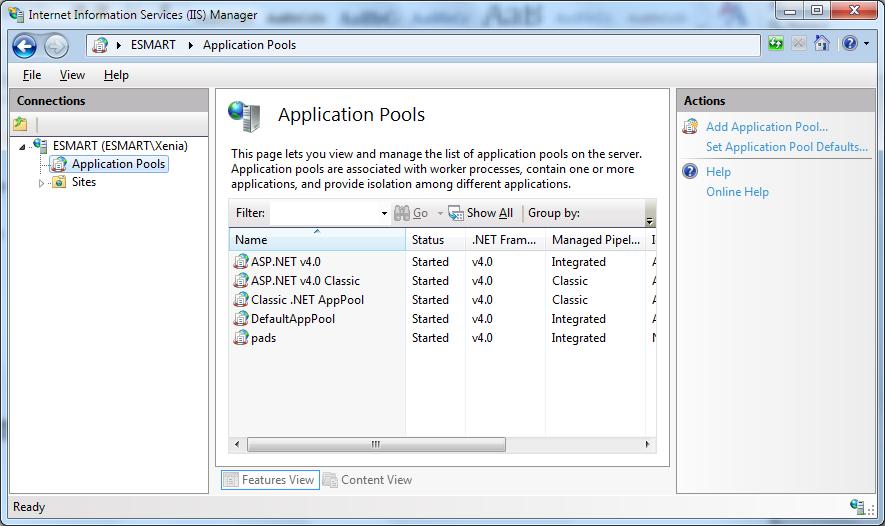
Task: Click the Go binoculars icon
Action: [x=402, y=213]
